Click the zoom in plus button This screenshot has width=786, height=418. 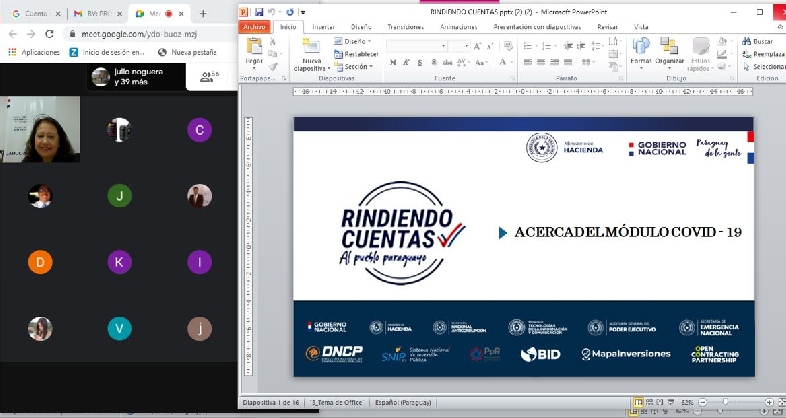[769, 402]
